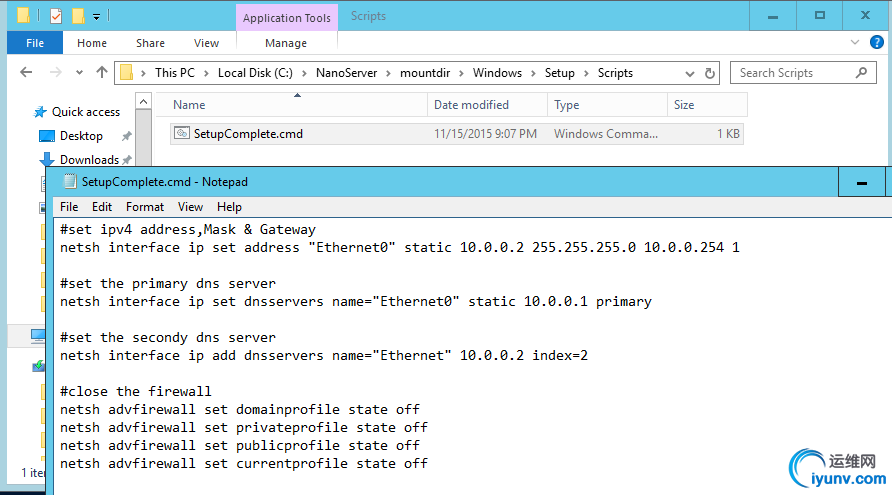Select Desktop under Quick access
This screenshot has height=495, width=892.
81,136
